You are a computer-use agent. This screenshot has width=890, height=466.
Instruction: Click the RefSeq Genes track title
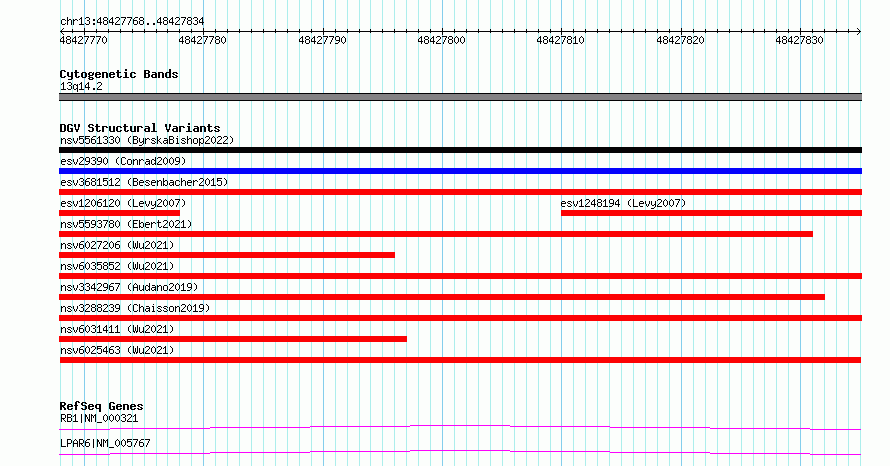pyautogui.click(x=101, y=406)
